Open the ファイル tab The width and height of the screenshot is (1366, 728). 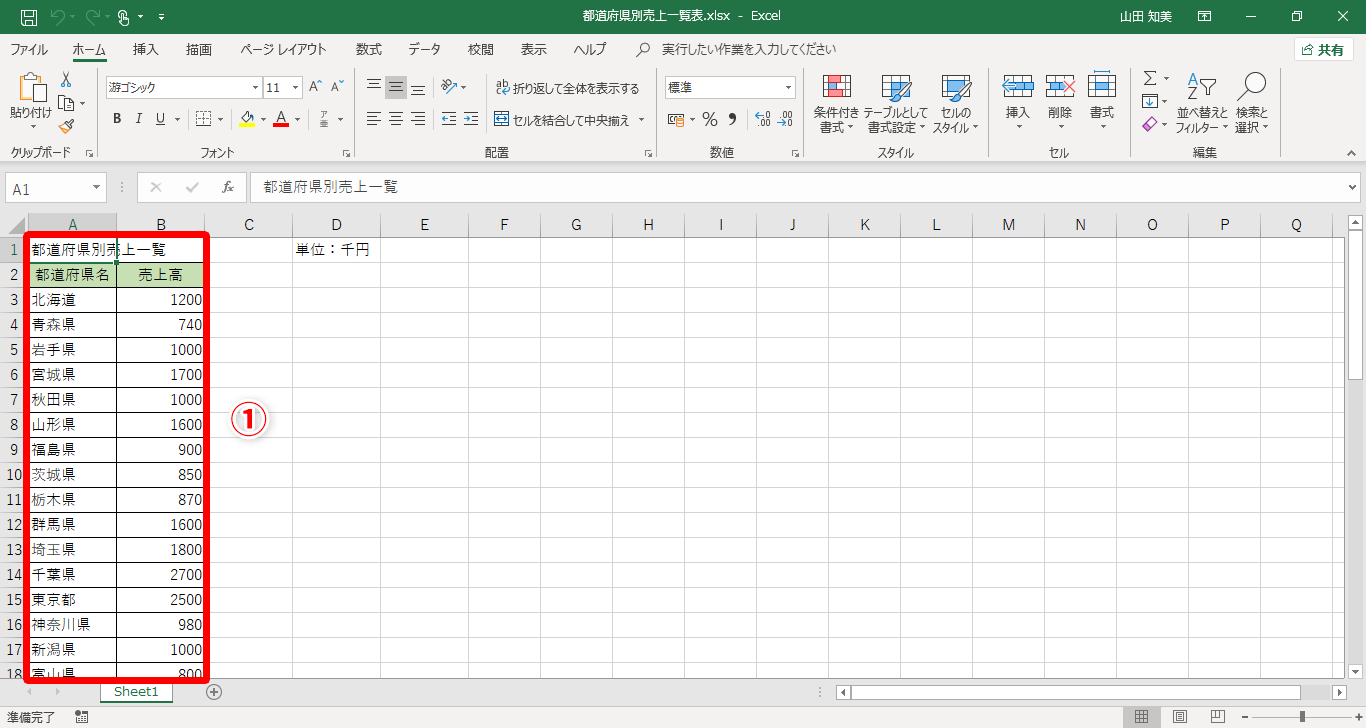(28, 49)
